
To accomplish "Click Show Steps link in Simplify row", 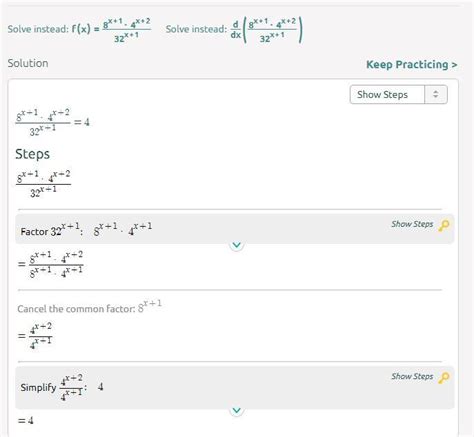I will coord(412,376).
